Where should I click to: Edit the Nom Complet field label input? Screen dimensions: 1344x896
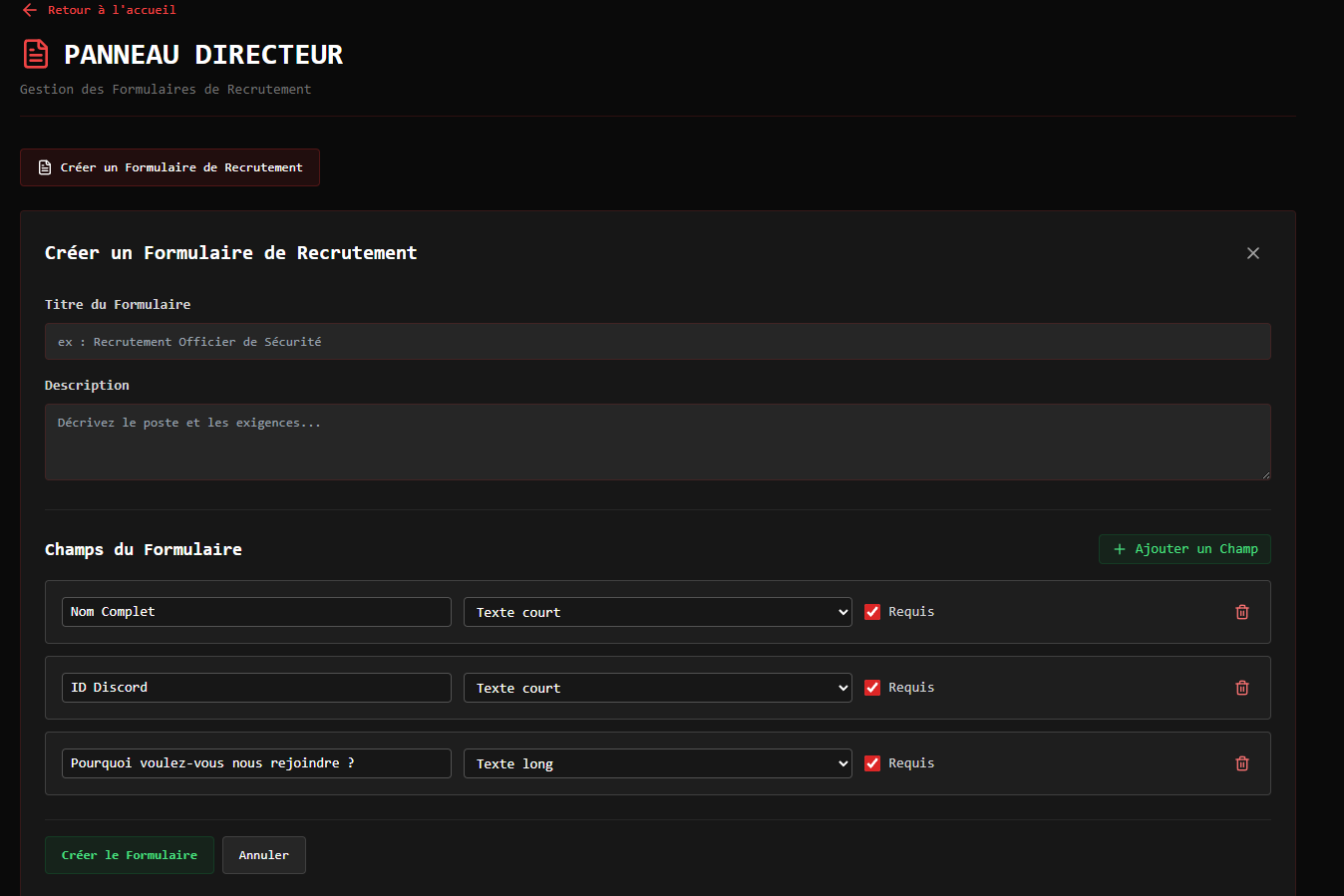[256, 612]
